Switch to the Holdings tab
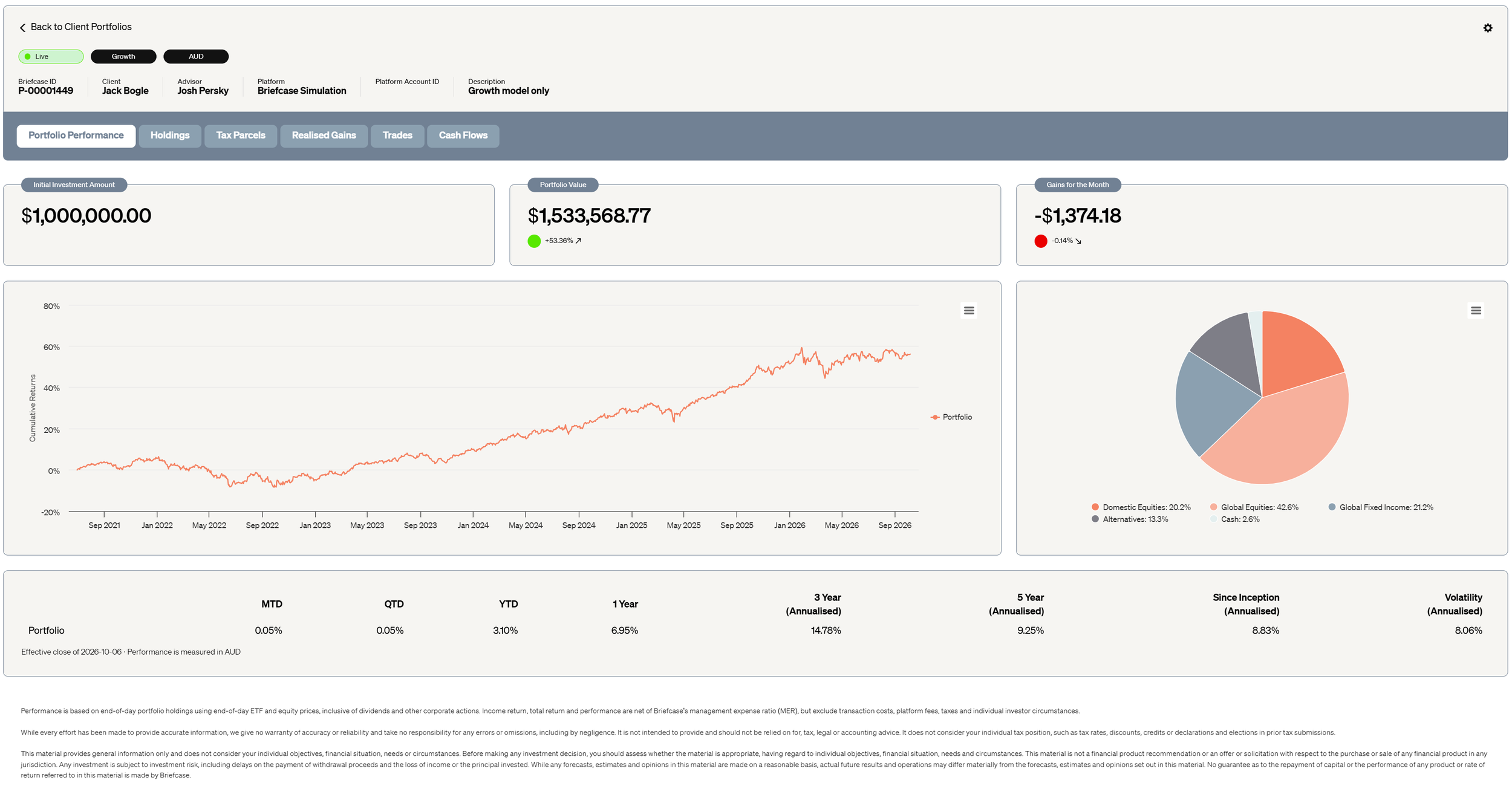The height and width of the screenshot is (786, 1512). 170,136
